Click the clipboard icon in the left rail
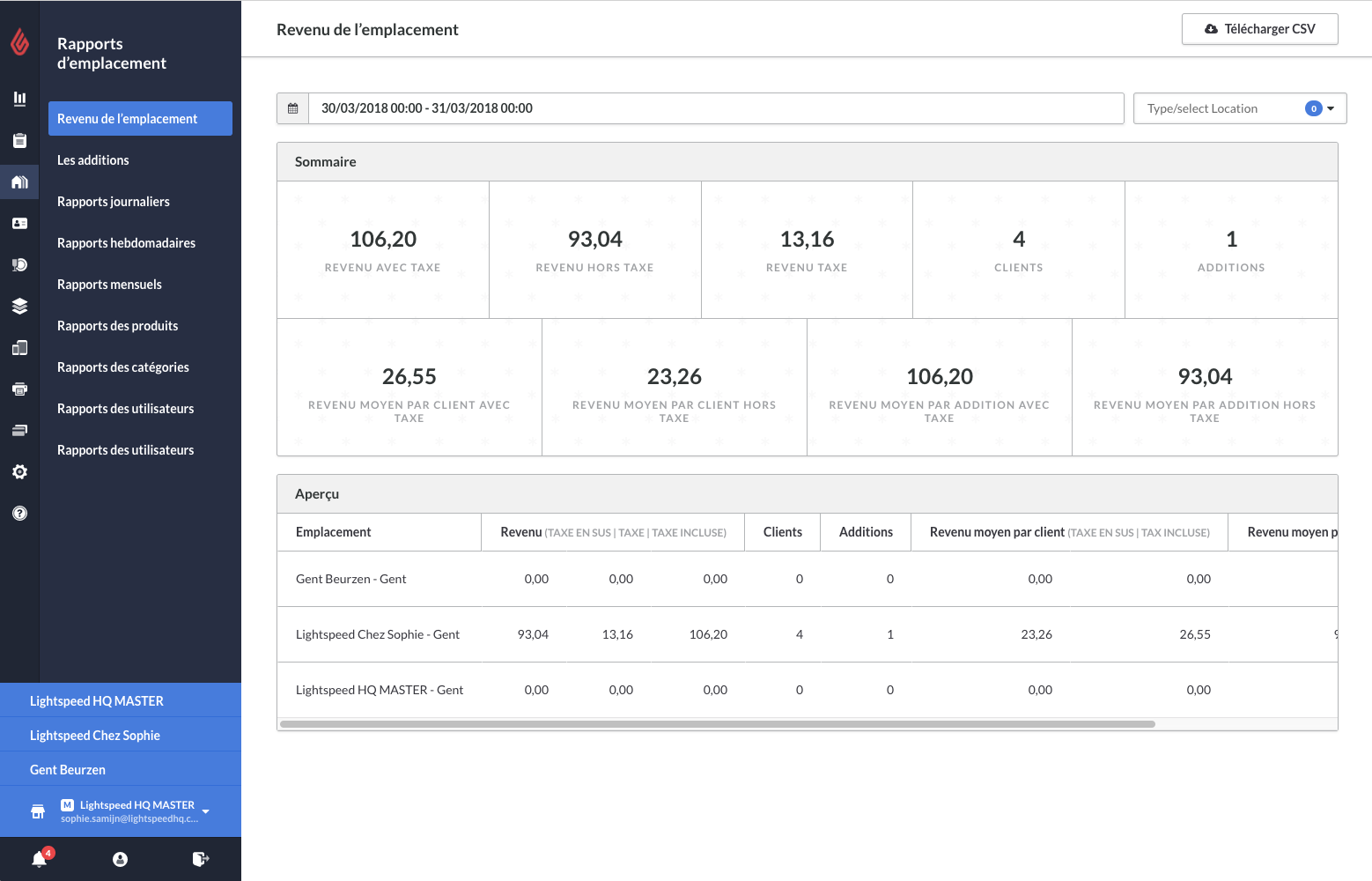 (x=19, y=140)
